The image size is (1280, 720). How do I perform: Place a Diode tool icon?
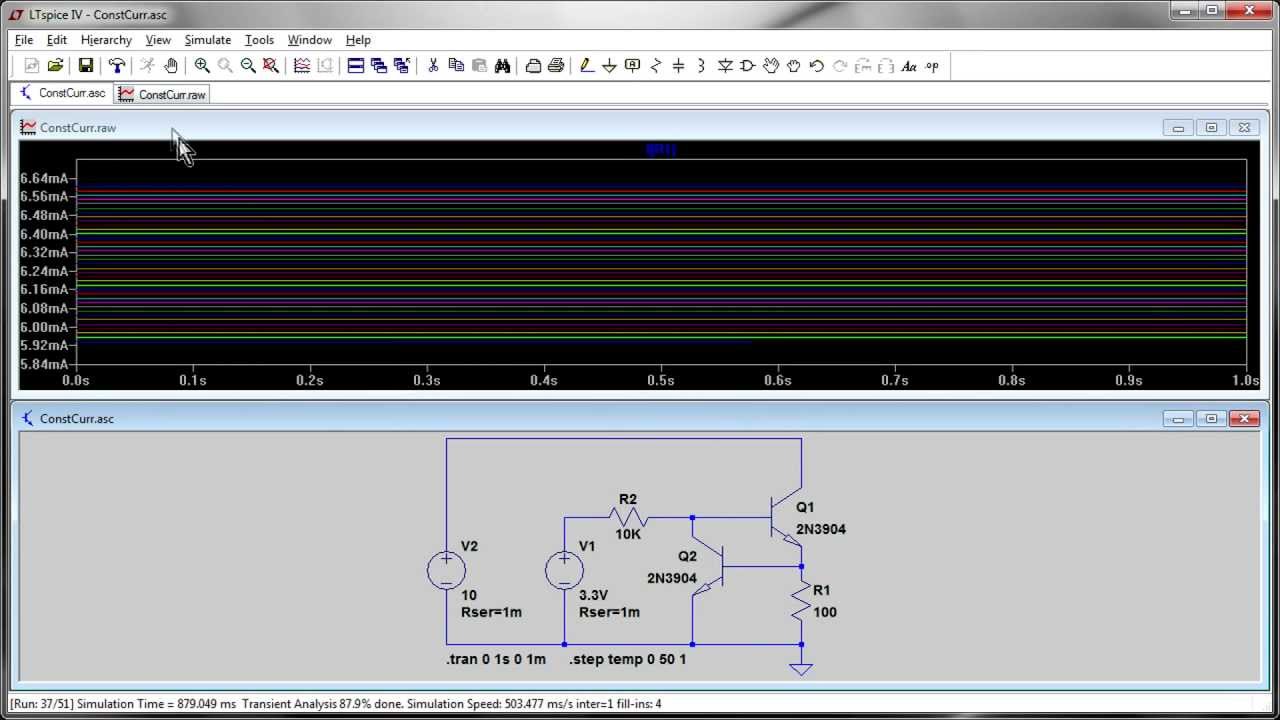pos(725,66)
